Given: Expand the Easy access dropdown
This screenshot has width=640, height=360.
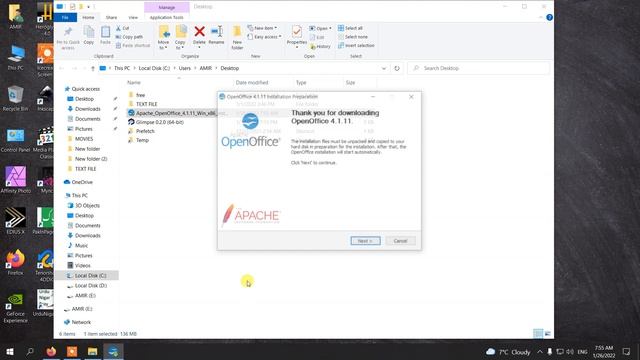Looking at the screenshot, I should tap(264, 37).
